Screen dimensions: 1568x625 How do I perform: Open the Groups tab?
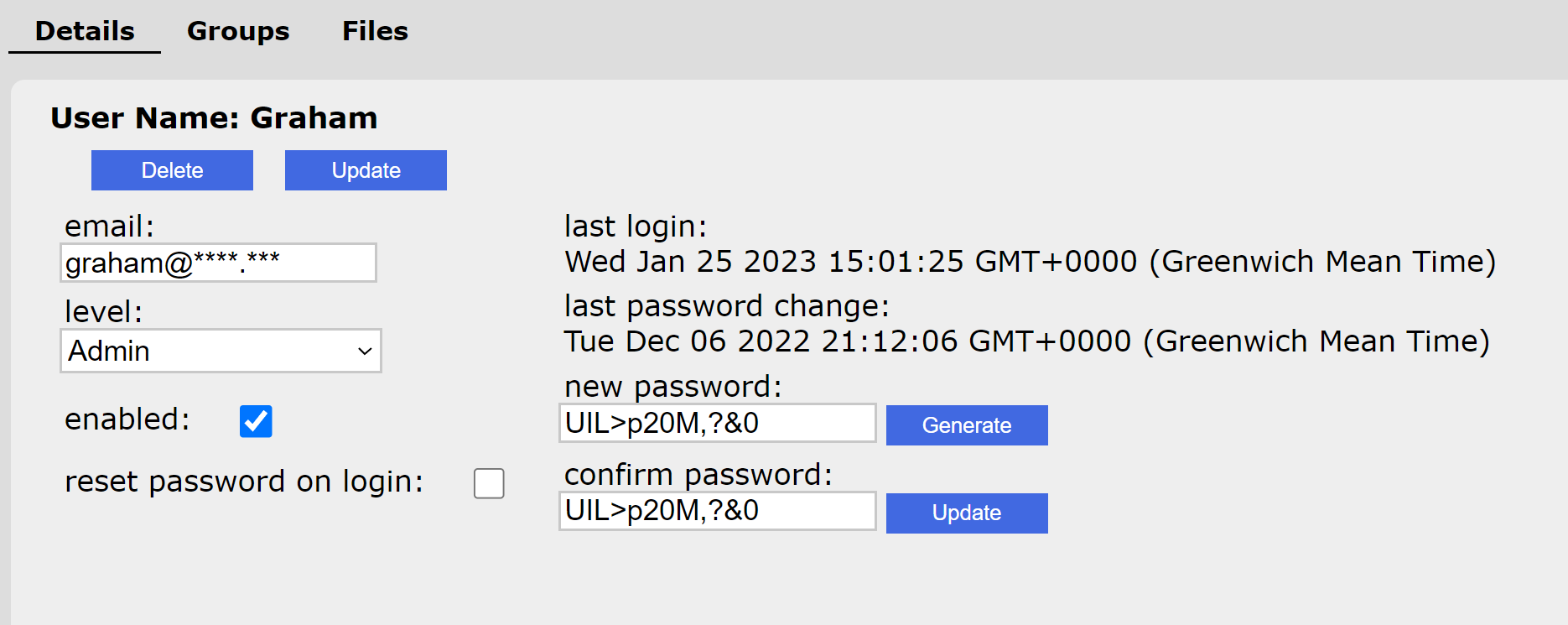point(238,31)
